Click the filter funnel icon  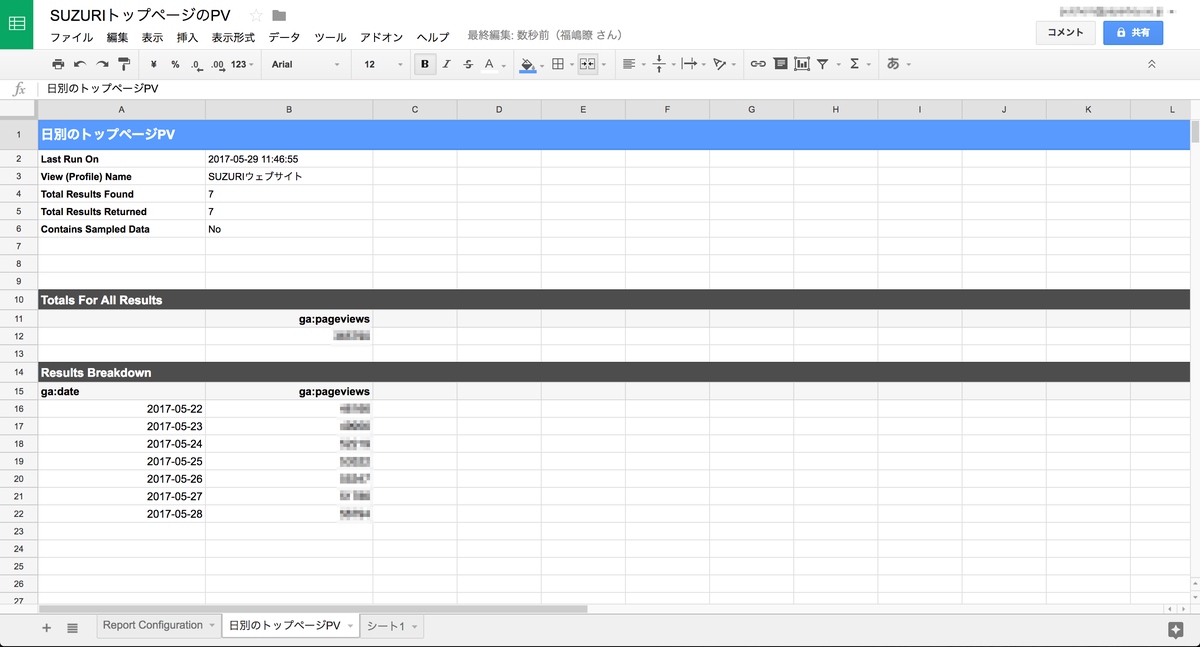tap(822, 64)
